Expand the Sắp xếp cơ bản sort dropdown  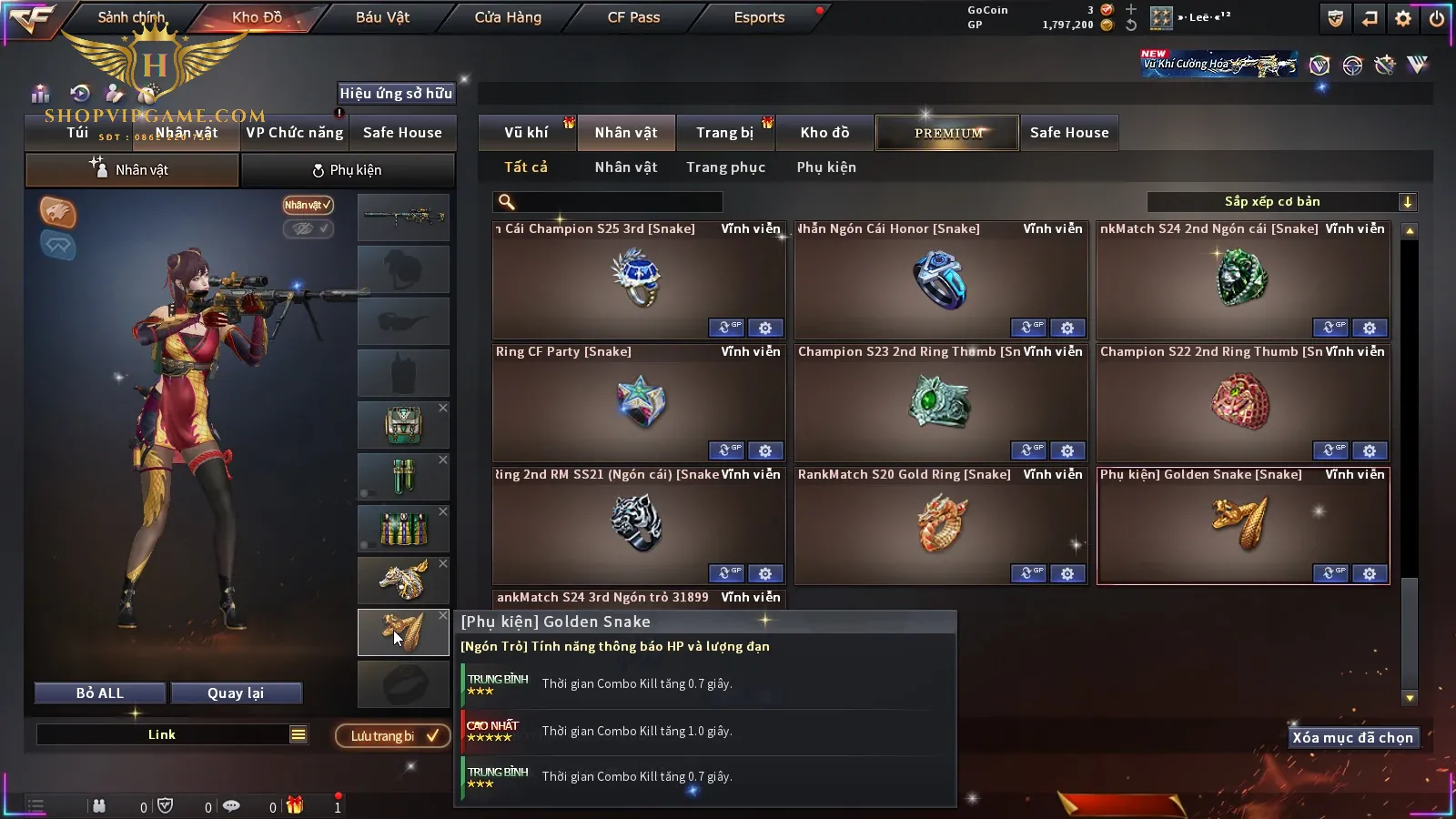point(1407,202)
